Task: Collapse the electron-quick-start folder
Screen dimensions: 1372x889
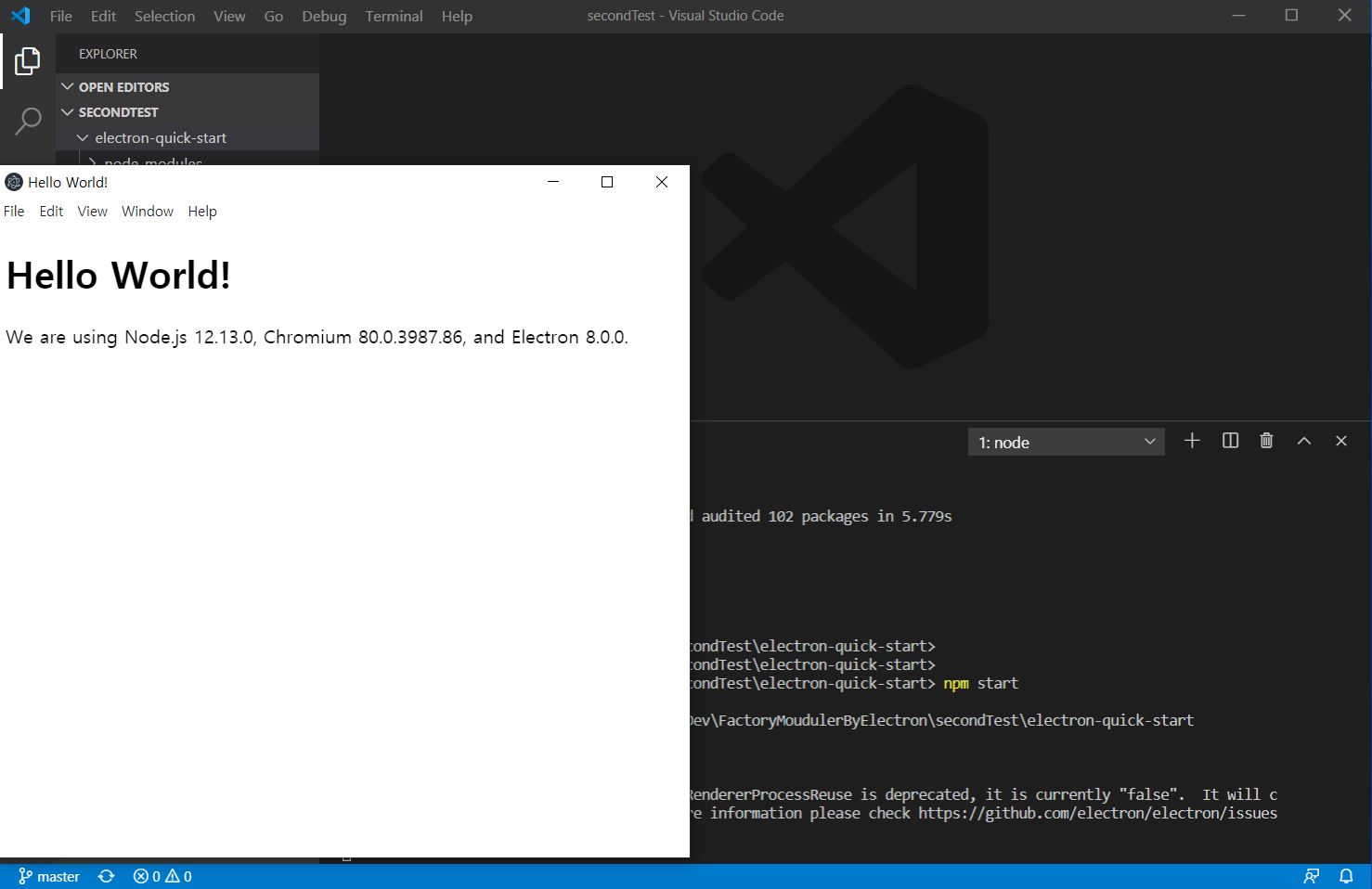Action: 188,137
